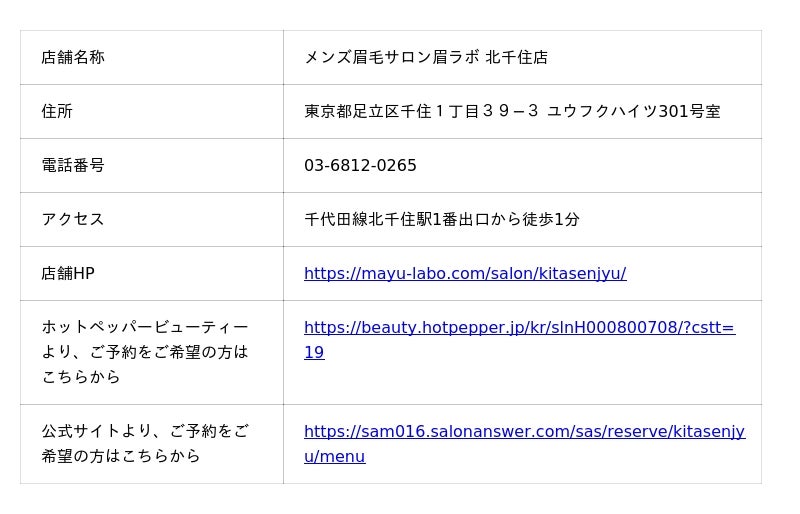Follow the salonanswer.com official reservation link
The image size is (800, 514).
pos(524,431)
